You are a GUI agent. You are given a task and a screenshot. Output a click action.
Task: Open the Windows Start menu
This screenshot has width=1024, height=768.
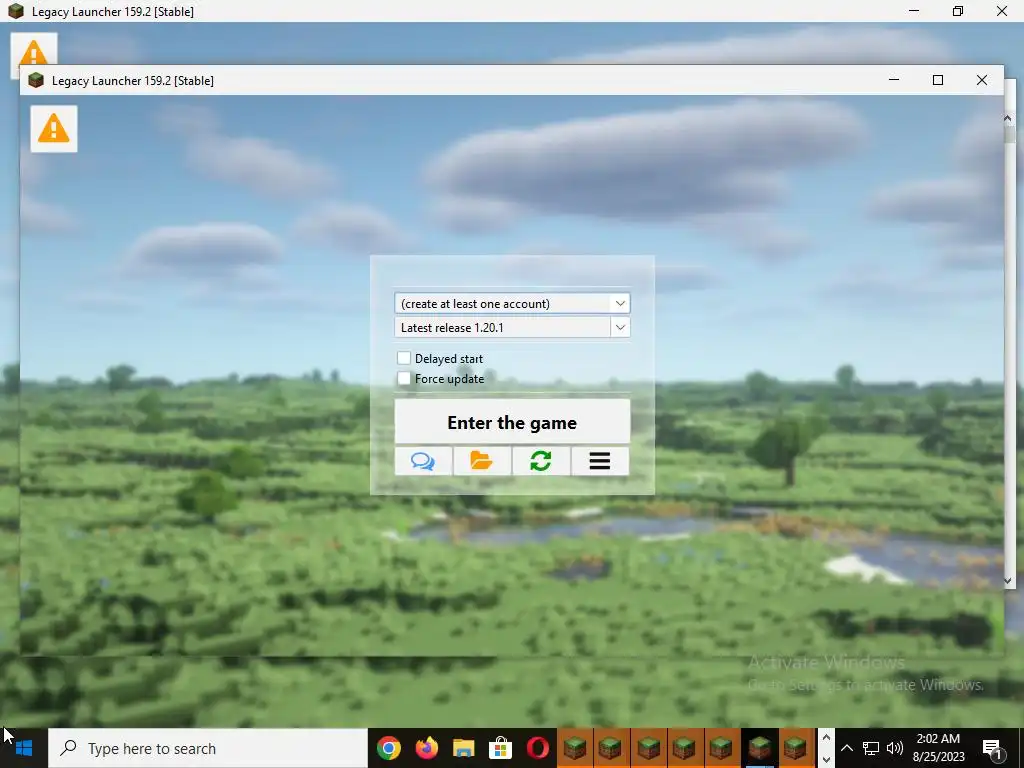(24, 748)
